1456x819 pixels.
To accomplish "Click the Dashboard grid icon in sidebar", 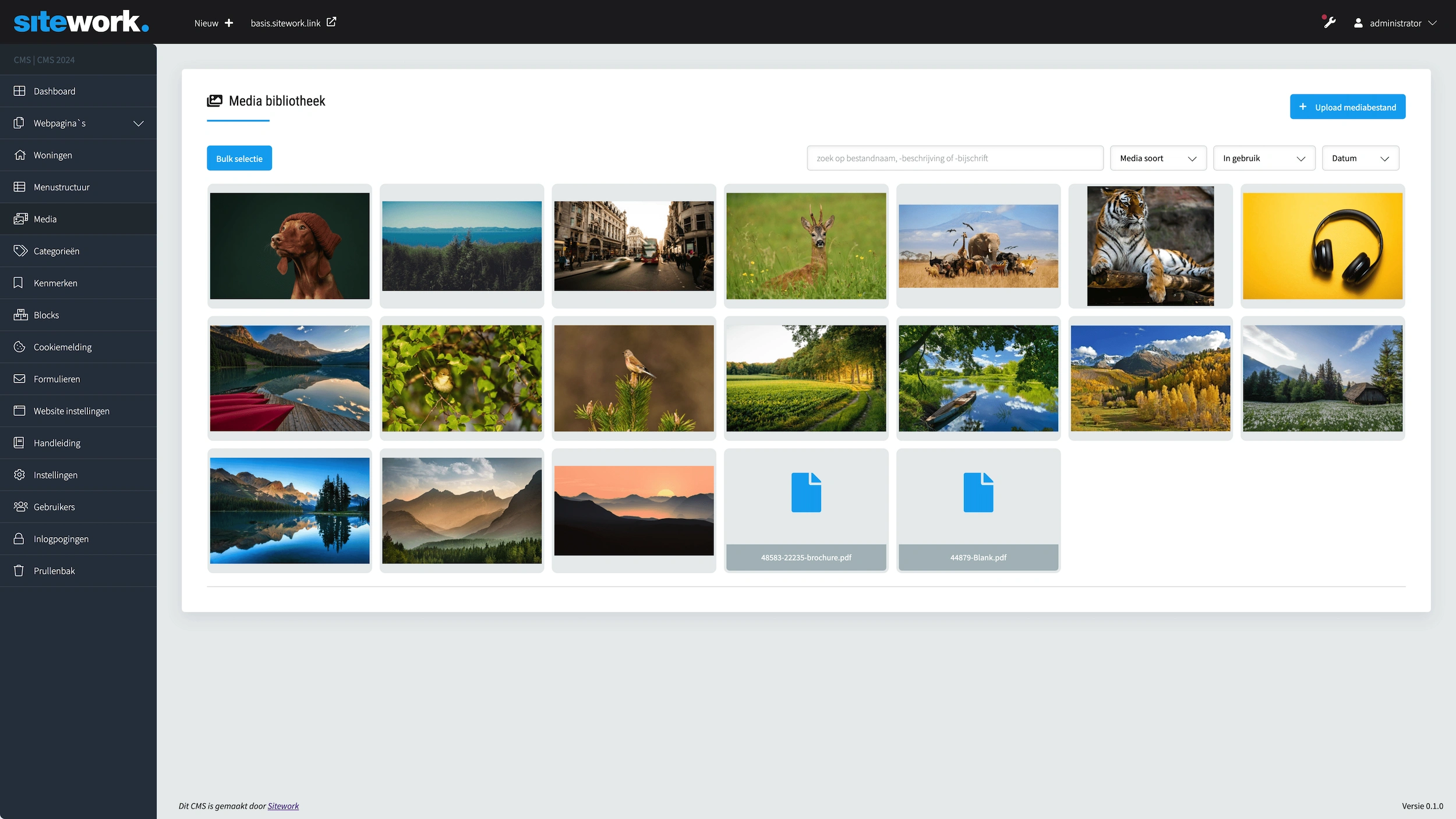I will (x=19, y=91).
